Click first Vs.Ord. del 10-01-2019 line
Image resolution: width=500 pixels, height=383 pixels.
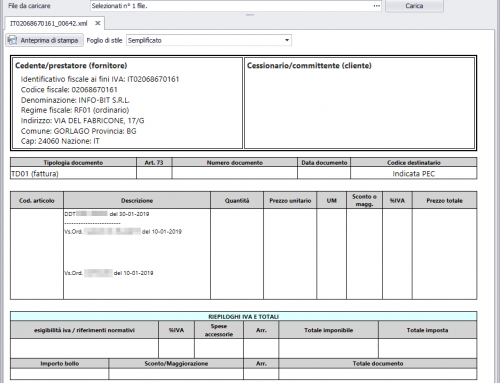[x=123, y=231]
